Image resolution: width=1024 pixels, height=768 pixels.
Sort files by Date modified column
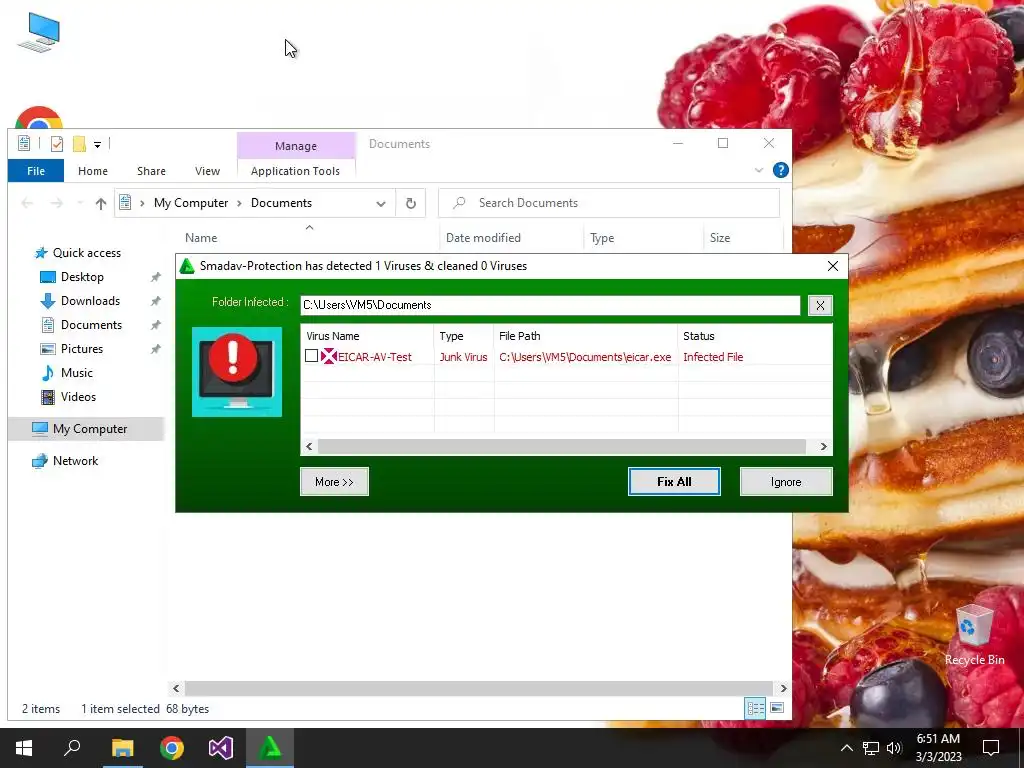pos(483,238)
